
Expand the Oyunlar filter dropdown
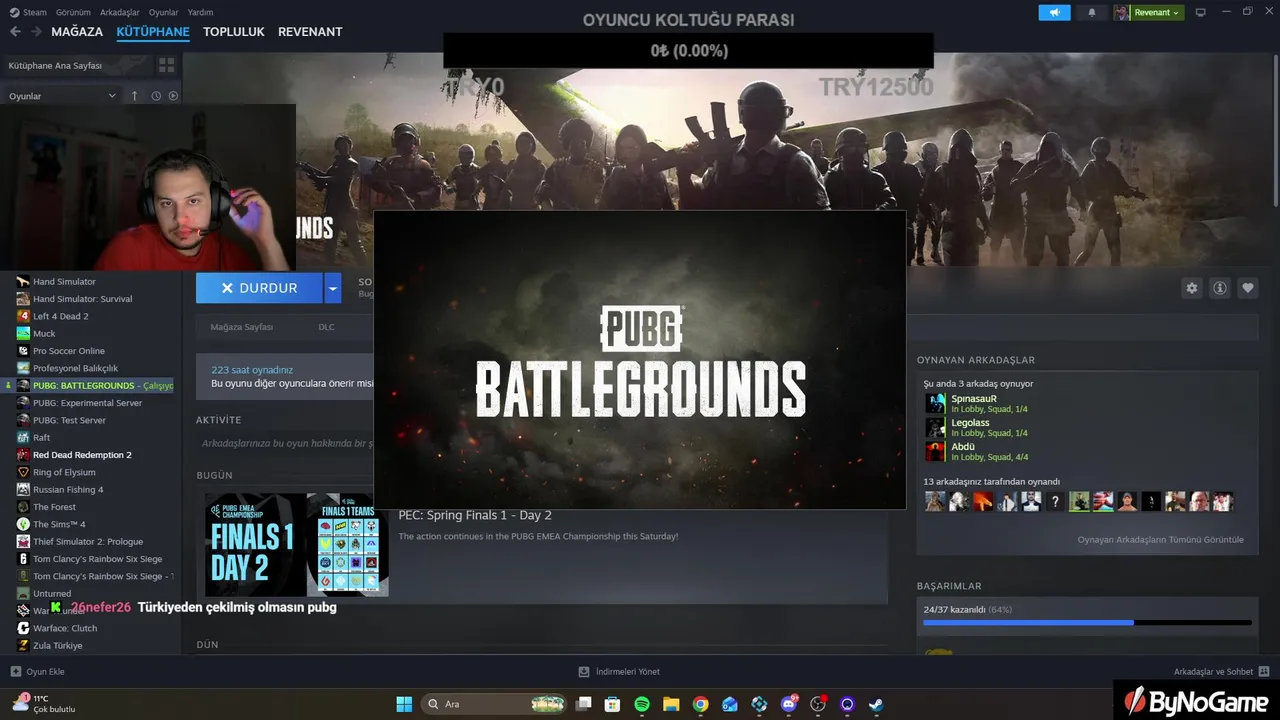point(62,96)
